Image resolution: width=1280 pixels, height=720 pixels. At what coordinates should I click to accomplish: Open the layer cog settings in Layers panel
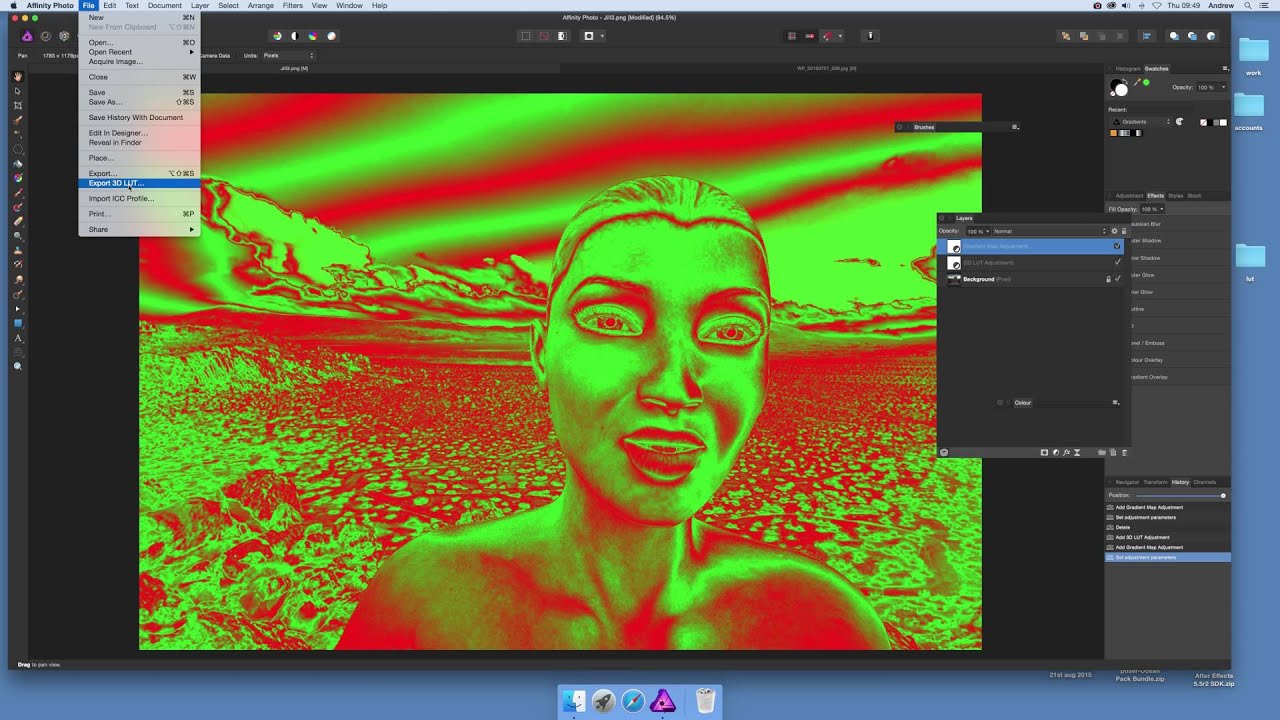coord(1115,231)
